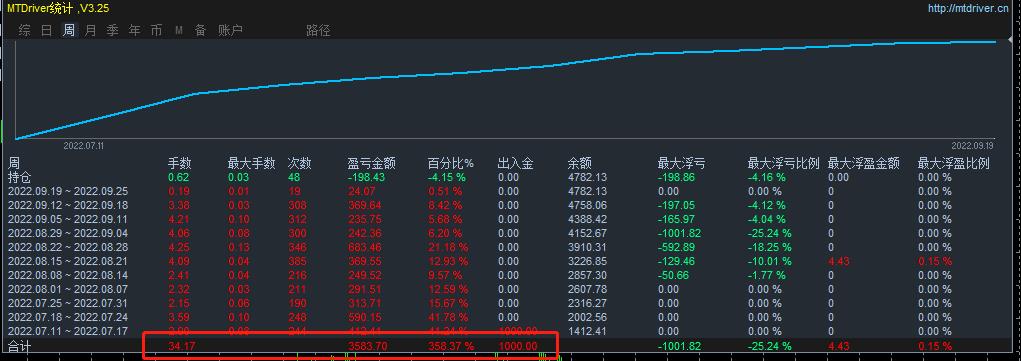Click the 最大浮盈比例 column header

(x=953, y=163)
